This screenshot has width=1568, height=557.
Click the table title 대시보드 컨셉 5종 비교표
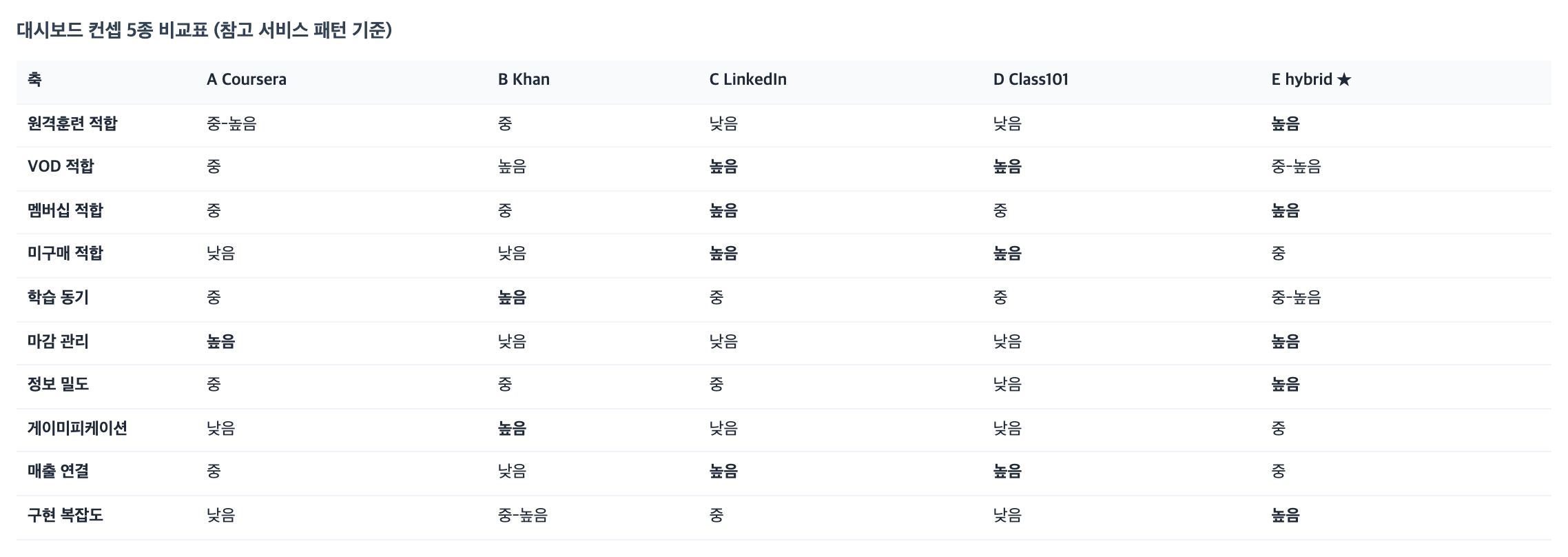pos(112,30)
